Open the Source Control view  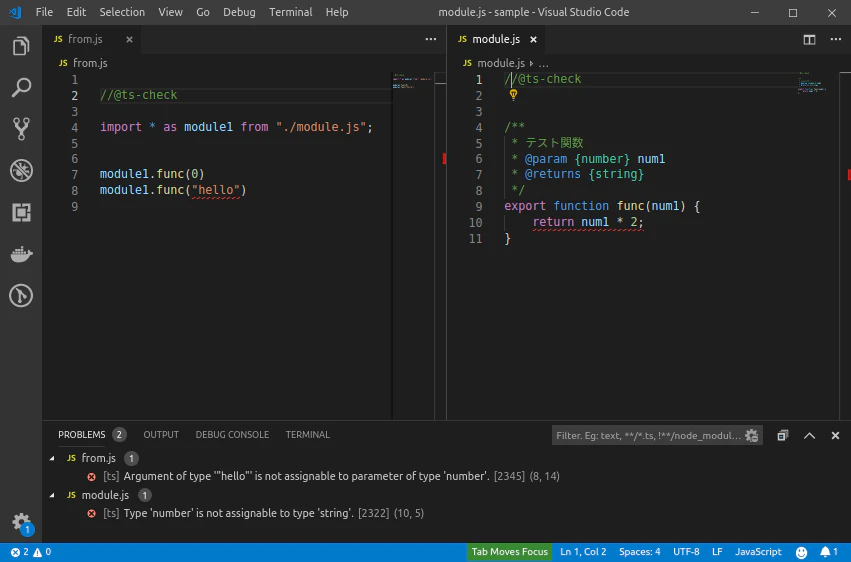click(21, 129)
